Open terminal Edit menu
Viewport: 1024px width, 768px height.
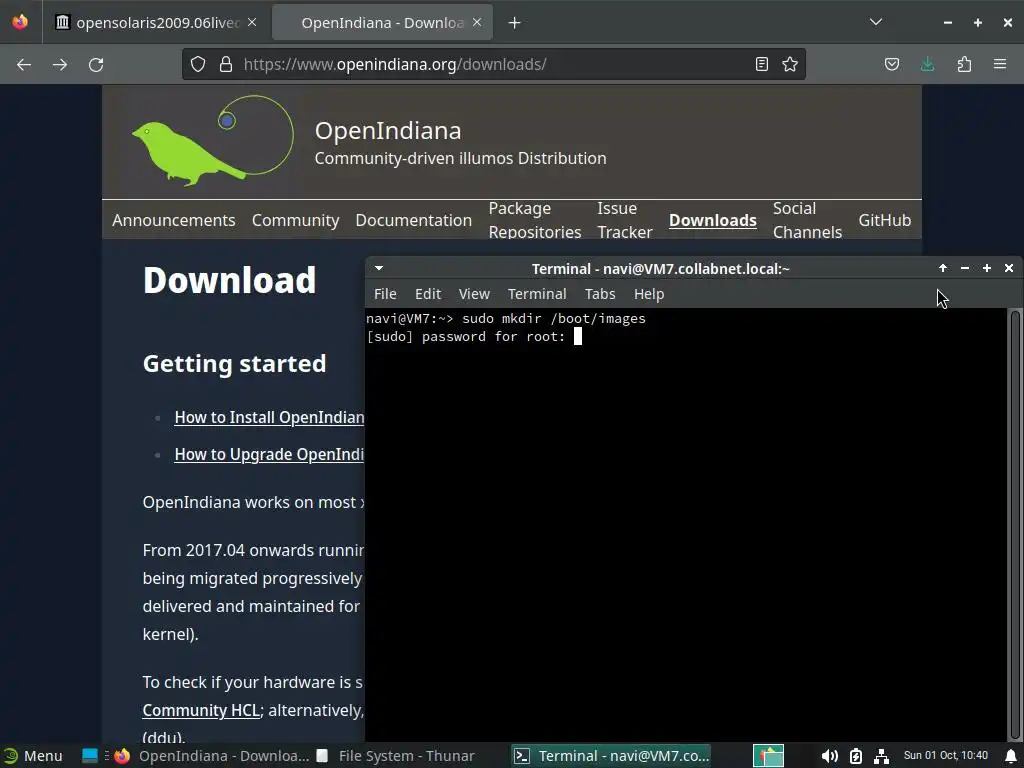click(428, 295)
